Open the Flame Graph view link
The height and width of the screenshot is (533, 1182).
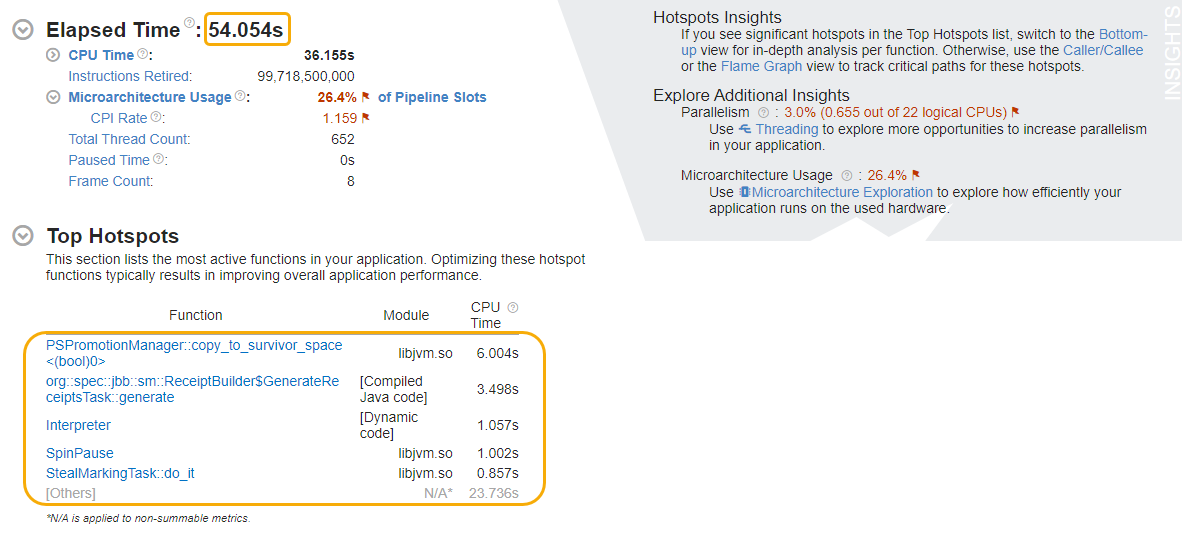[x=762, y=66]
